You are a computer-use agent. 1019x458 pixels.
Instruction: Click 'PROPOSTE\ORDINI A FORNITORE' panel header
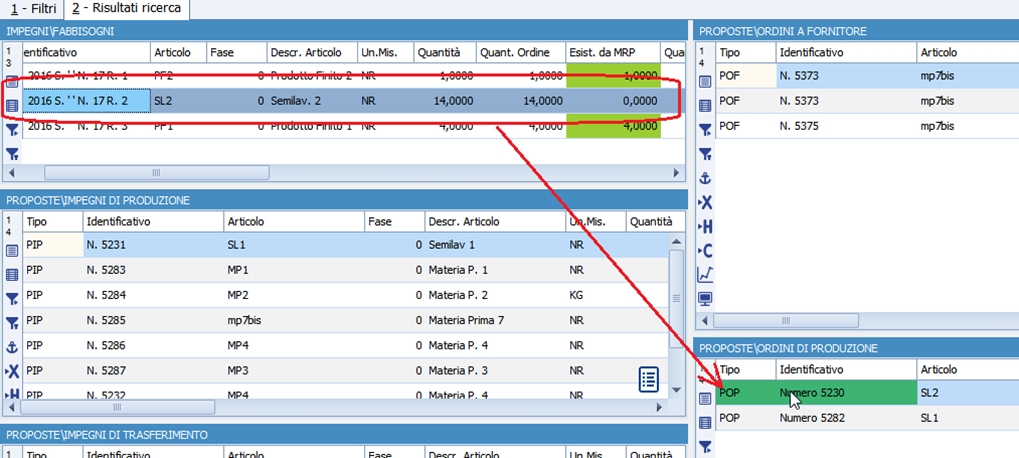tap(857, 31)
